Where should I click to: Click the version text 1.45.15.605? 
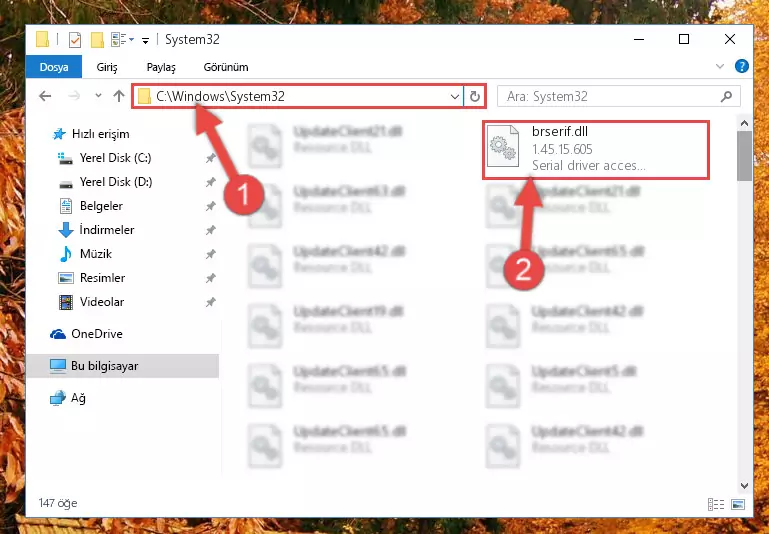pyautogui.click(x=562, y=149)
